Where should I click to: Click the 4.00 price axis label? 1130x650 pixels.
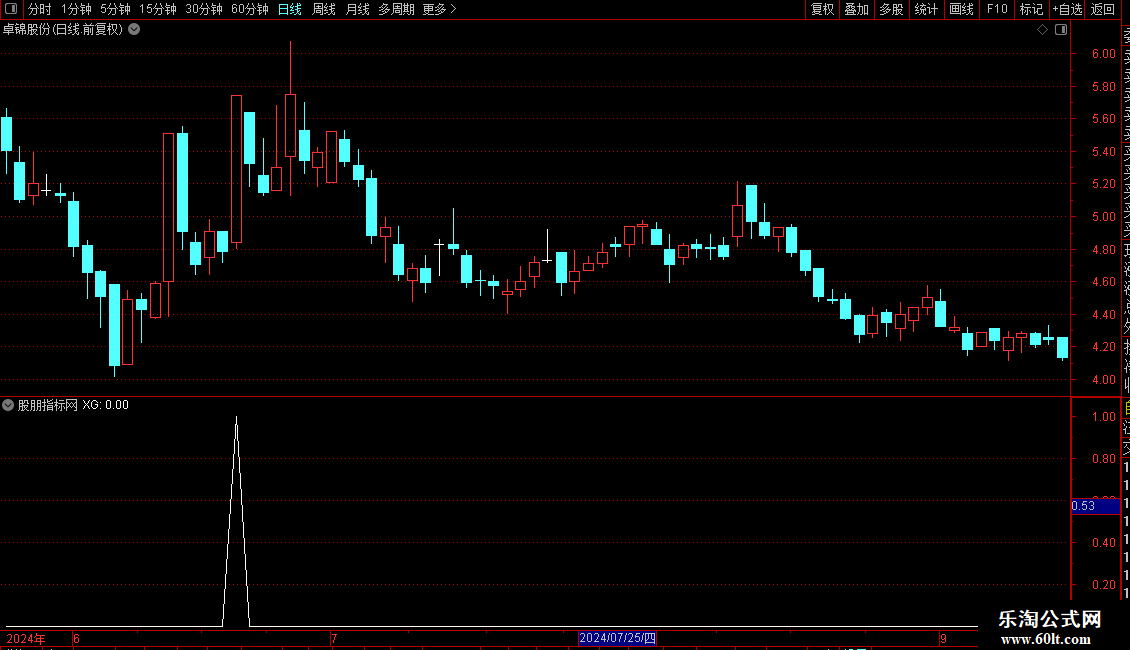pyautogui.click(x=1103, y=379)
